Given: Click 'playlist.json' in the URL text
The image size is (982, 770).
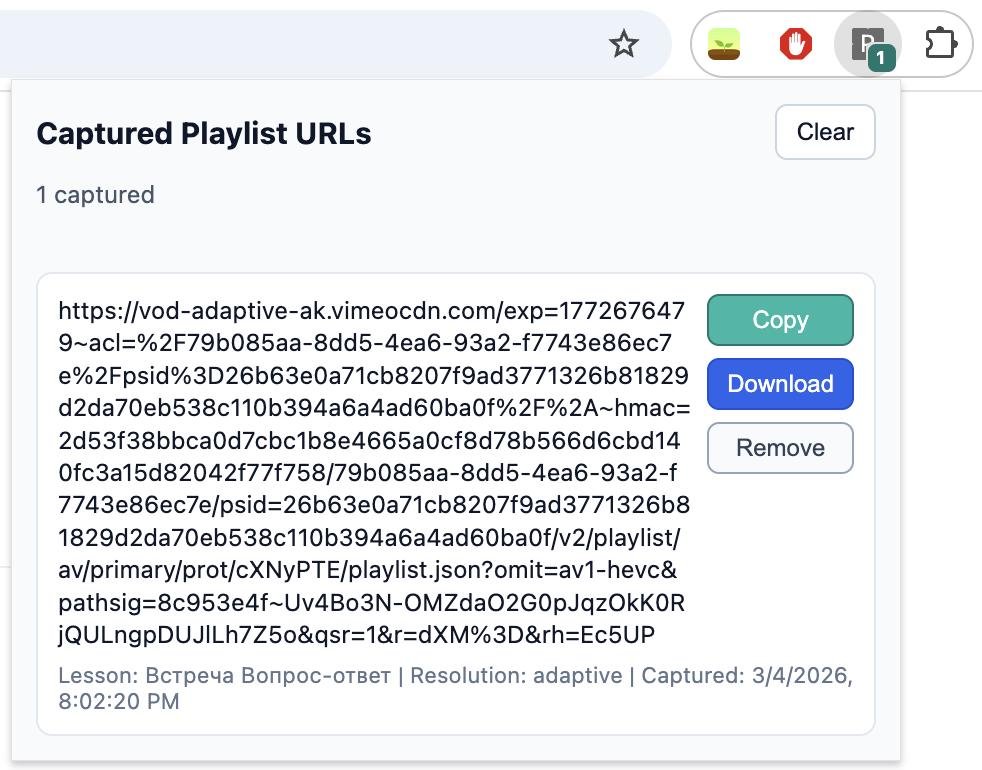Looking at the screenshot, I should pyautogui.click(x=417, y=571).
